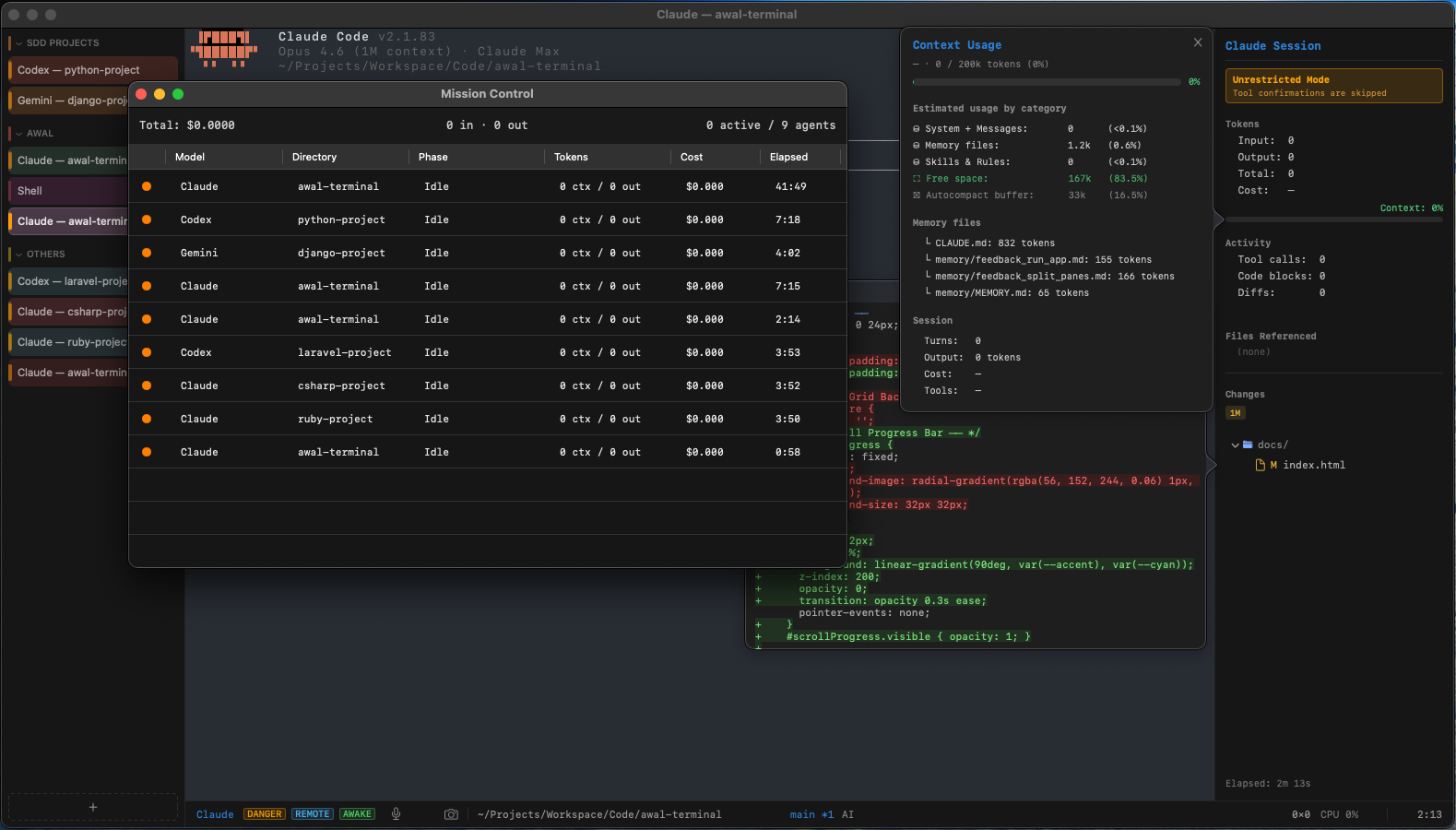1456x830 pixels.
Task: Click Elapsed: 2m 13s in session panel
Action: (x=1268, y=784)
